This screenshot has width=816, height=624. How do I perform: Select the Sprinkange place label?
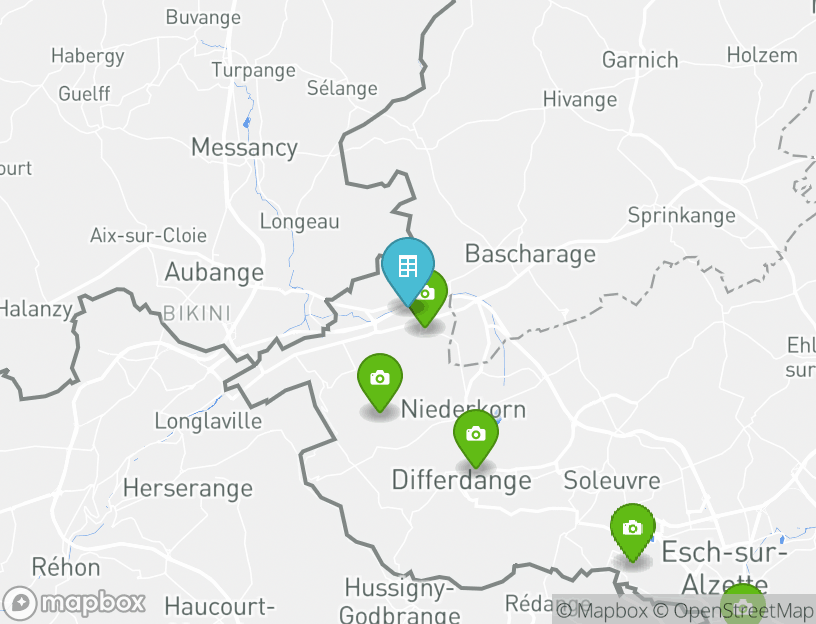pos(682,215)
